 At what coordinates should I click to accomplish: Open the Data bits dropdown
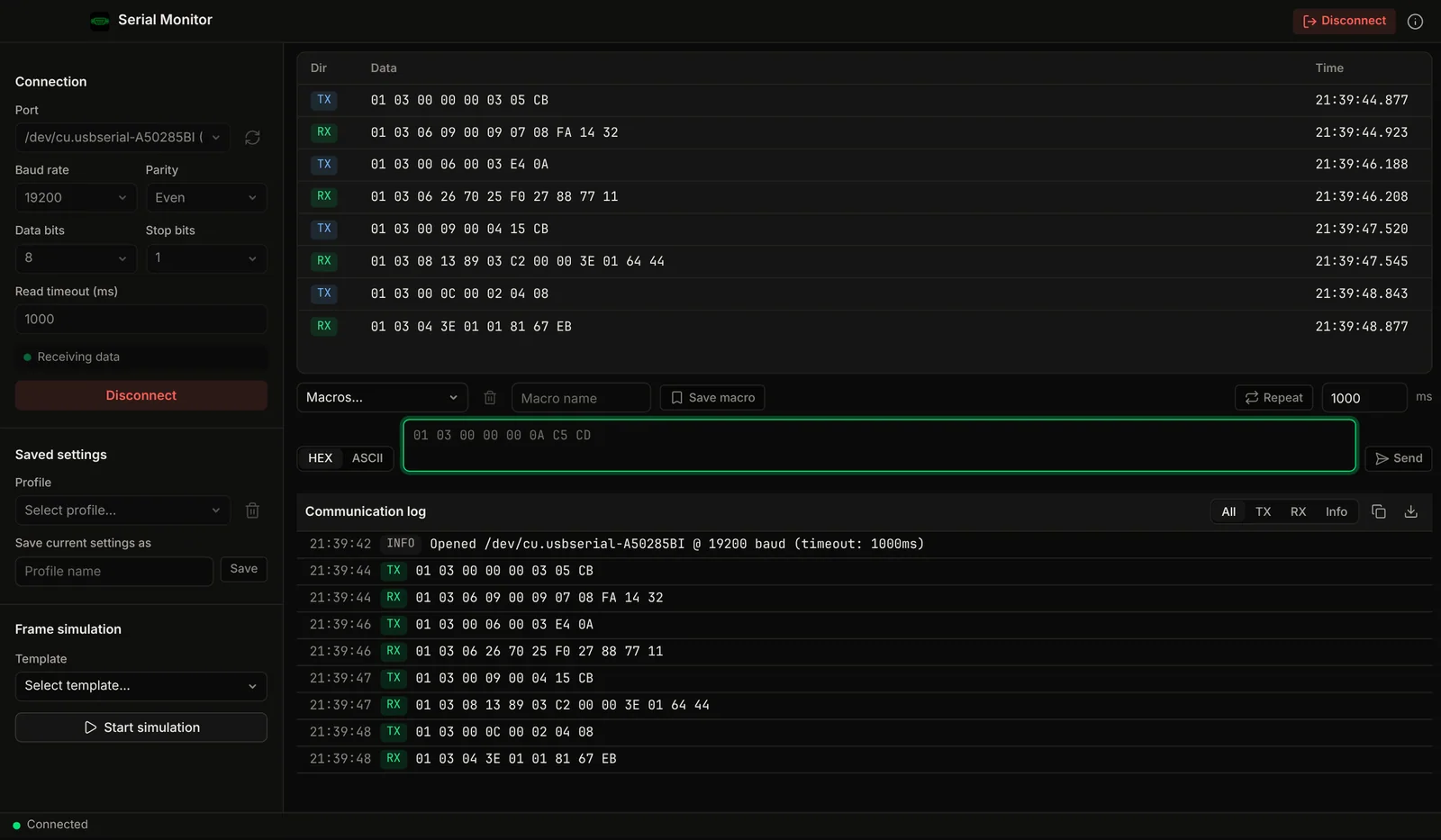(76, 258)
